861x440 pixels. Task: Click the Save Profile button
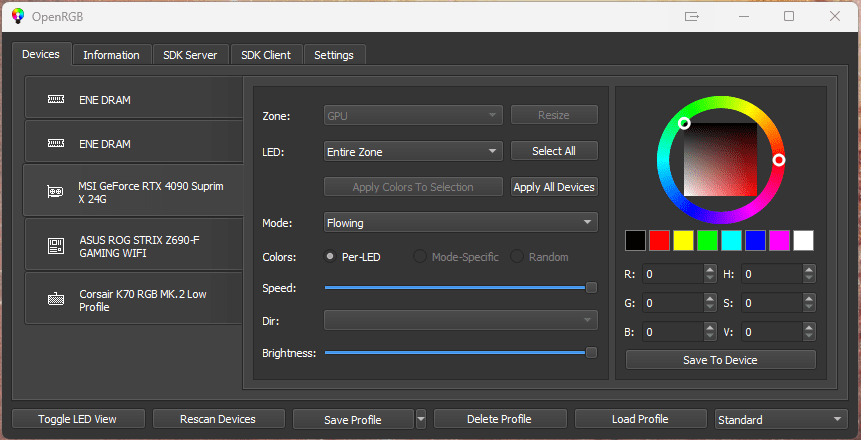click(353, 419)
